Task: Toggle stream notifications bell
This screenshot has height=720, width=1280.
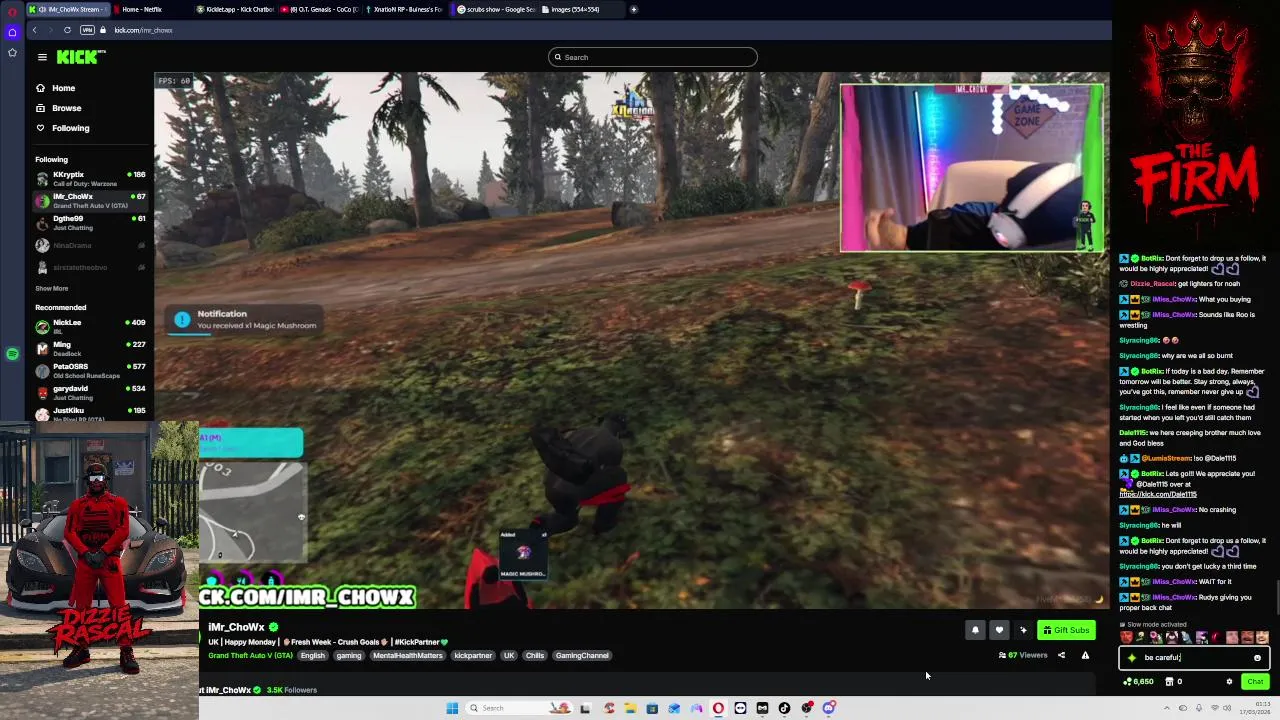Action: tap(975, 630)
